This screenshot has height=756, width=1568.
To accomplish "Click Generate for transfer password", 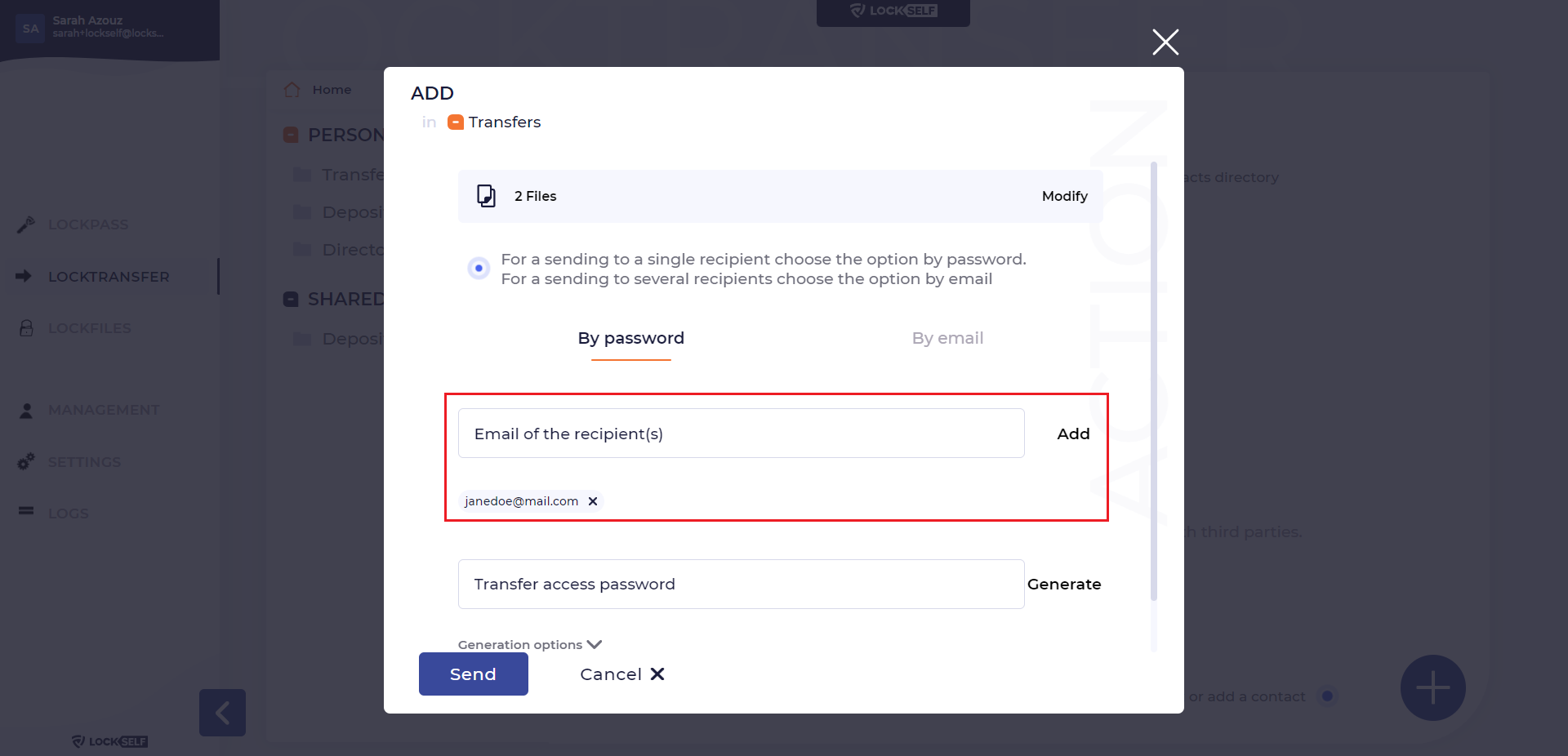I will point(1064,584).
